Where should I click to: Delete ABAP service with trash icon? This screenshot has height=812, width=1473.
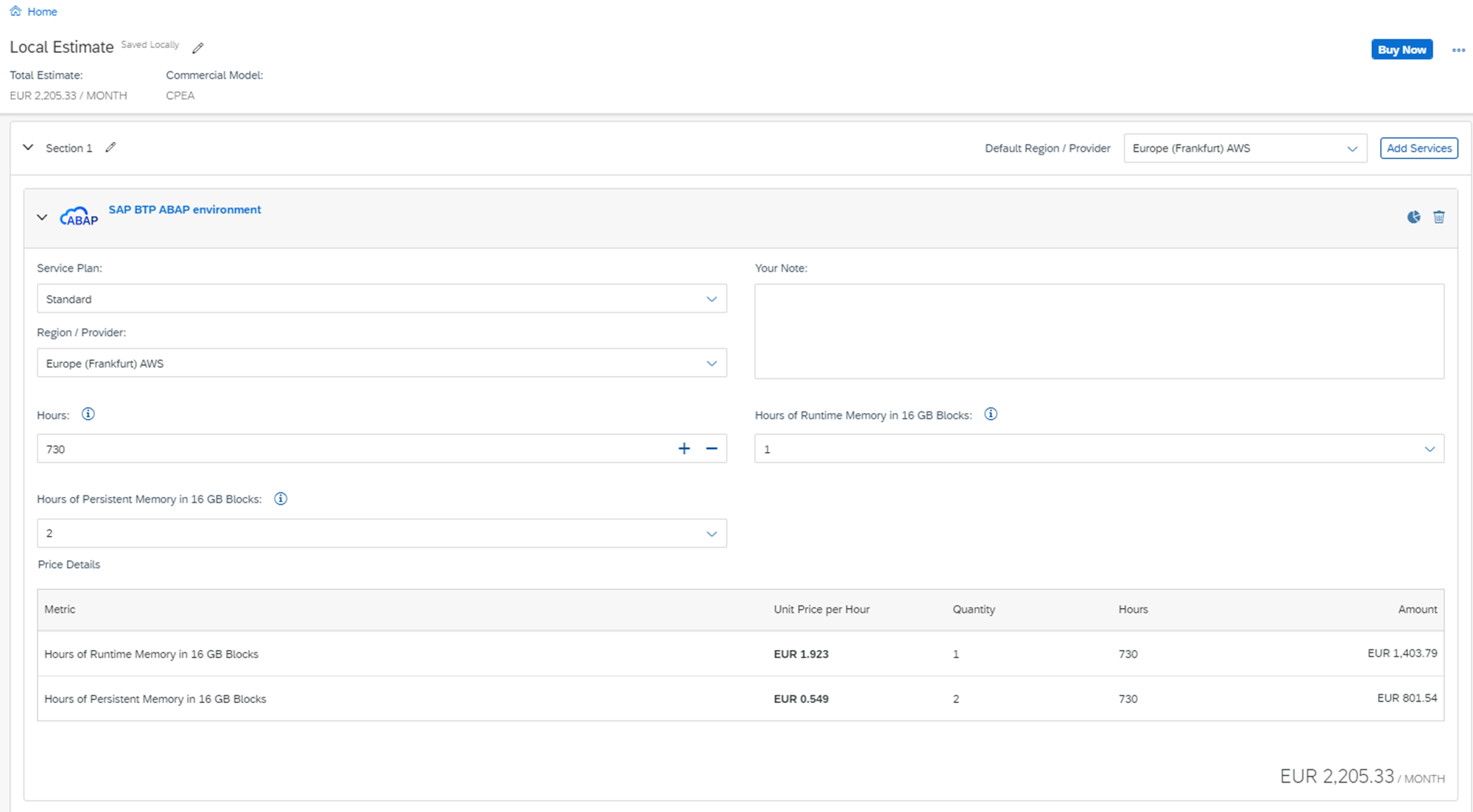[1438, 217]
